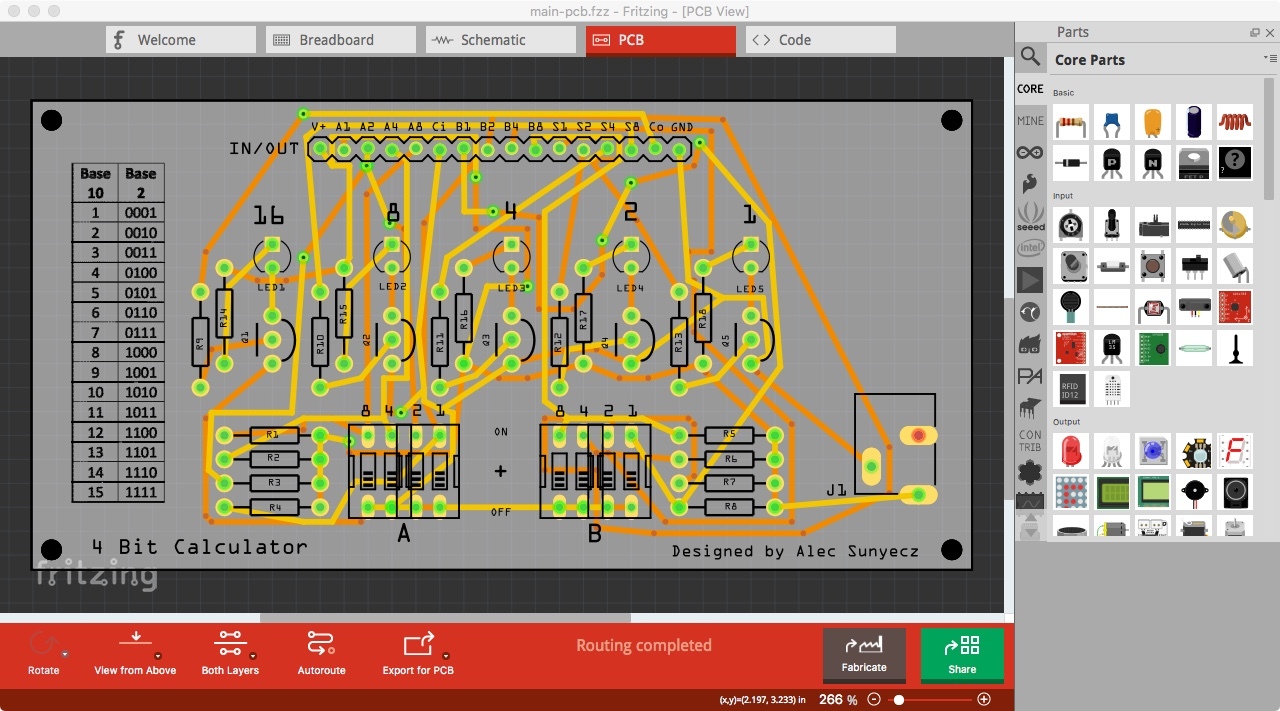
Task: Click the green Share button
Action: [x=962, y=656]
